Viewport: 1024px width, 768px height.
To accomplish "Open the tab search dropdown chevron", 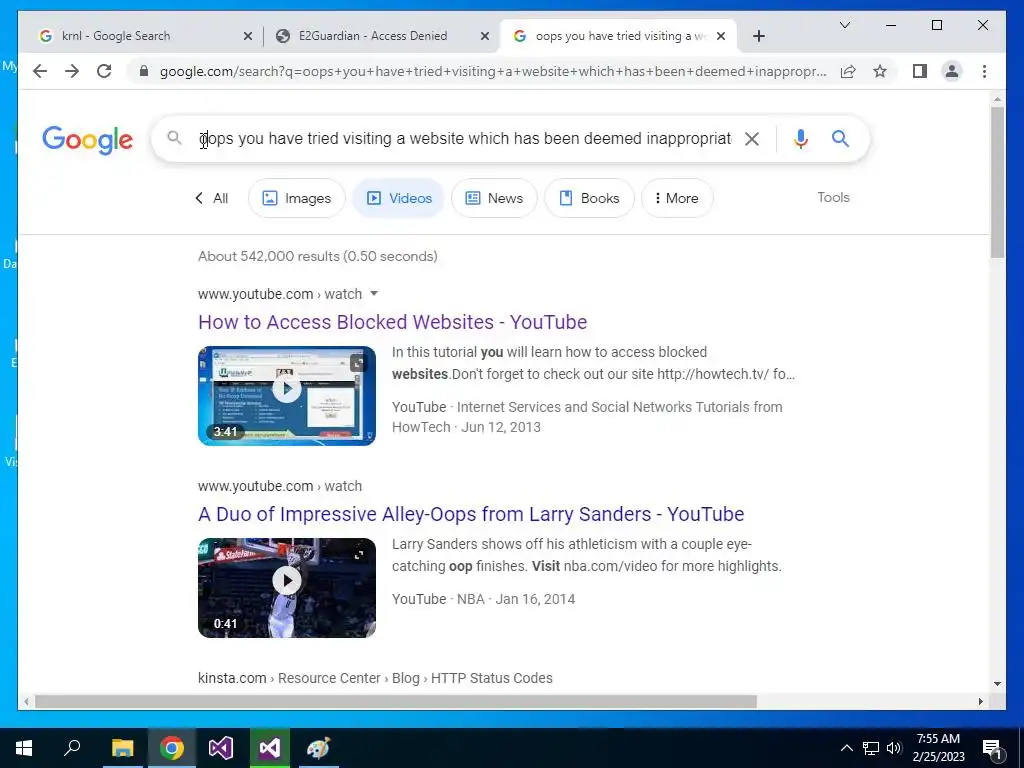I will (x=844, y=25).
